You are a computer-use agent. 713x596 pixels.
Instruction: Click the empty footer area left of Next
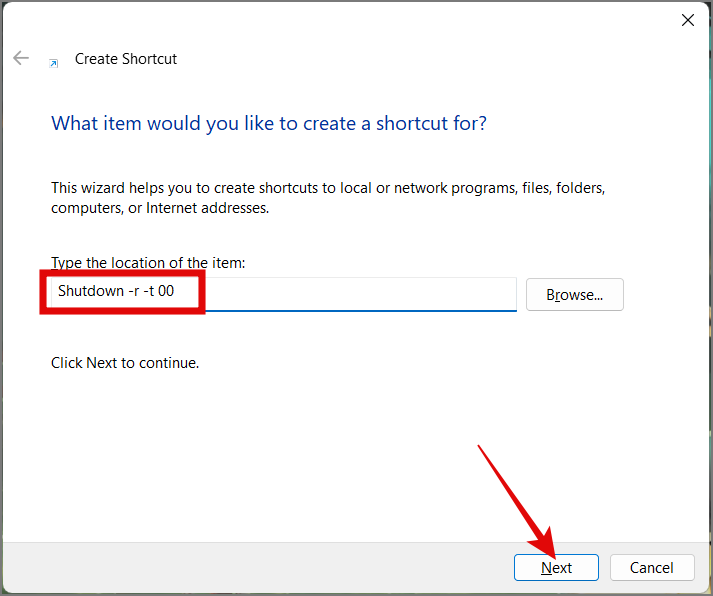250,567
